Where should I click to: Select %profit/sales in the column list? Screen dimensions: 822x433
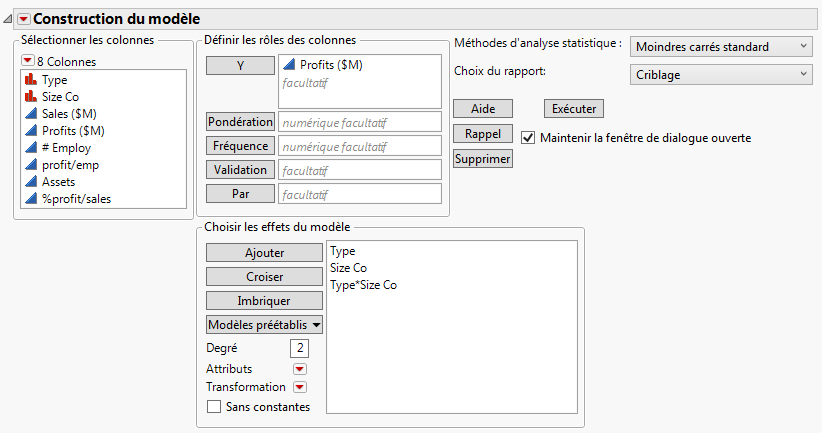tap(76, 199)
